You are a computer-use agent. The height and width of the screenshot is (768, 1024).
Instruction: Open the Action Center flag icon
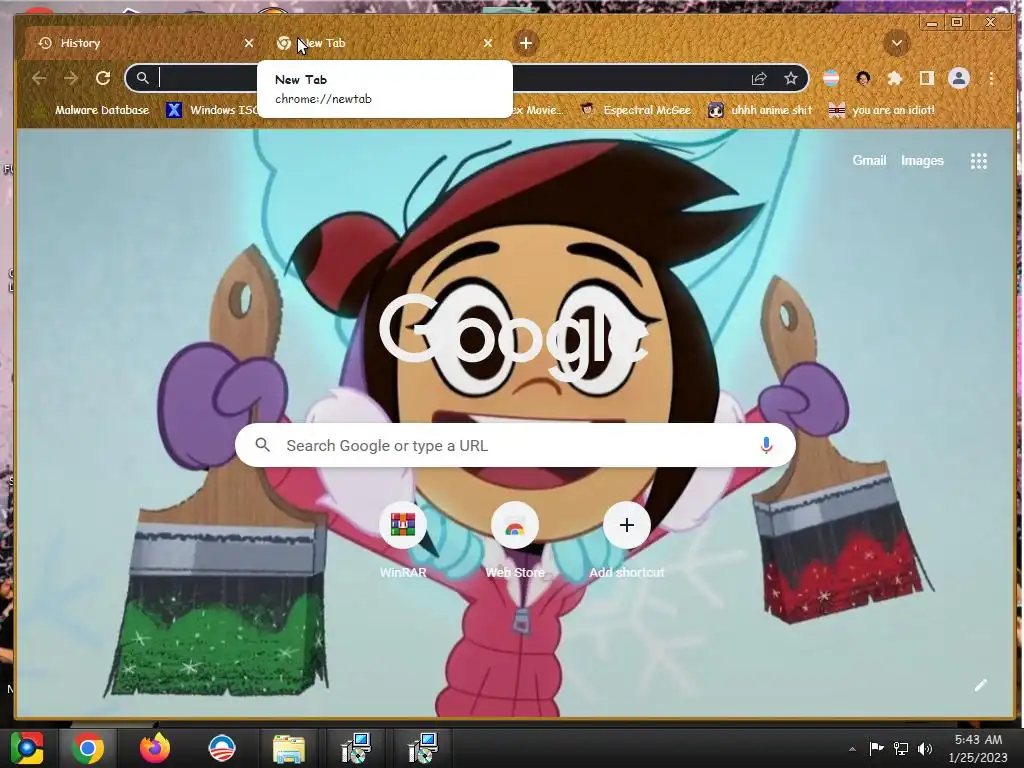(x=876, y=748)
